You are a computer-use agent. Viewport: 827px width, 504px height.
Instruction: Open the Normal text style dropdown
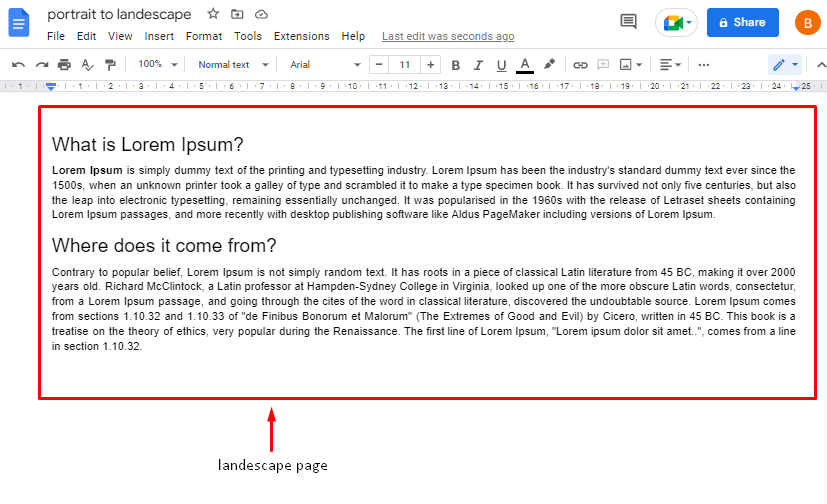233,64
